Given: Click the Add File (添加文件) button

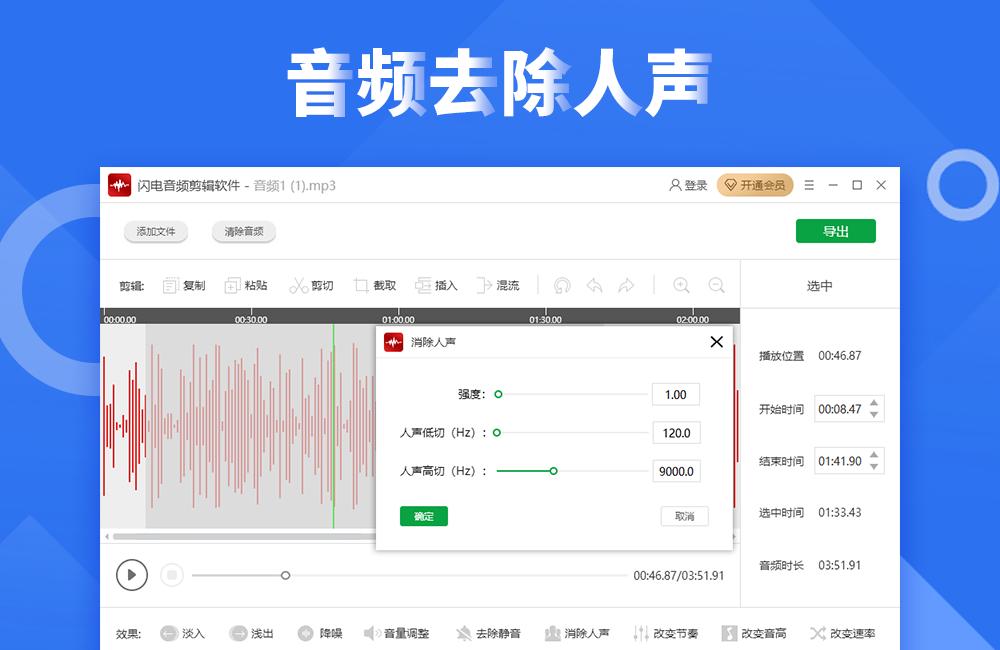Looking at the screenshot, I should [x=156, y=232].
